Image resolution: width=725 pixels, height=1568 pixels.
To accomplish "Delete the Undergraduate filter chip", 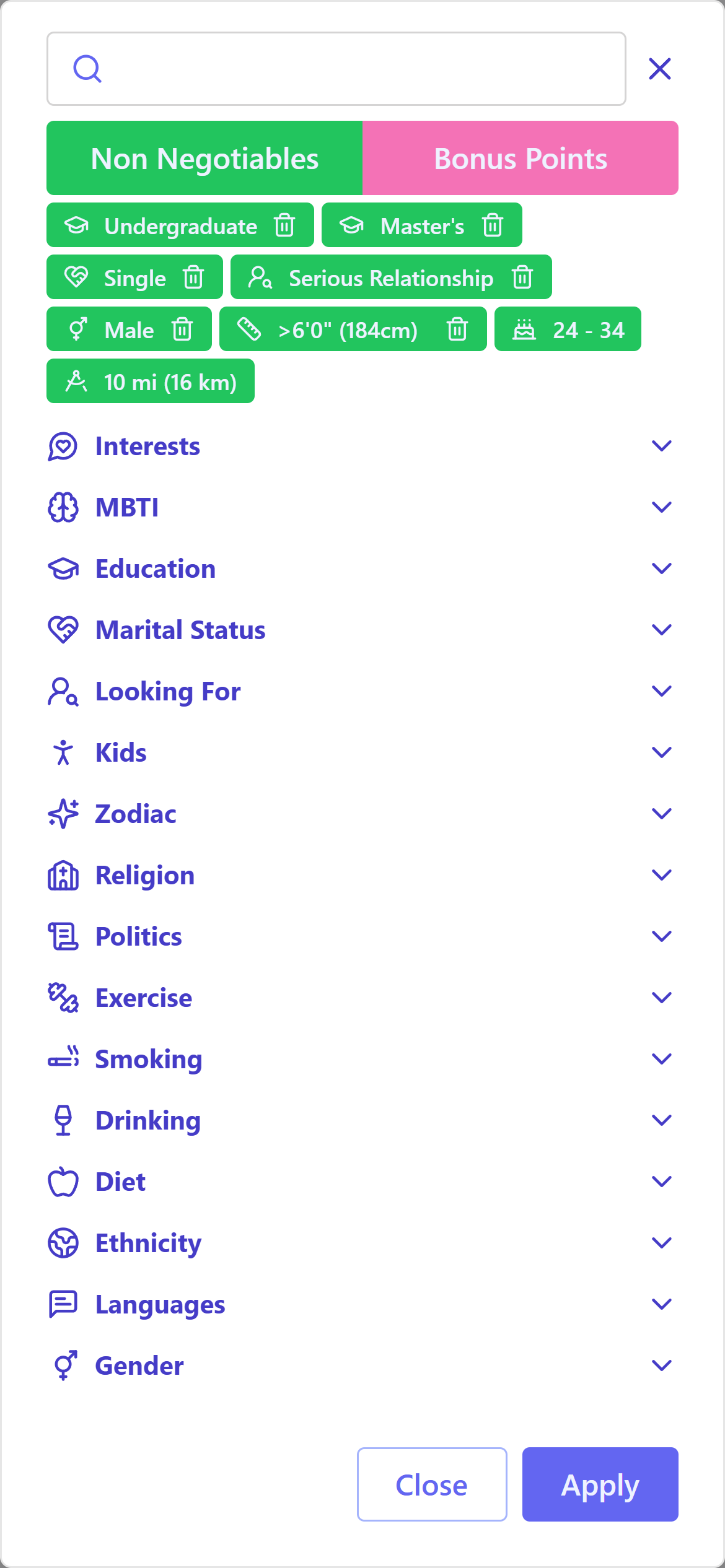I will click(x=284, y=225).
